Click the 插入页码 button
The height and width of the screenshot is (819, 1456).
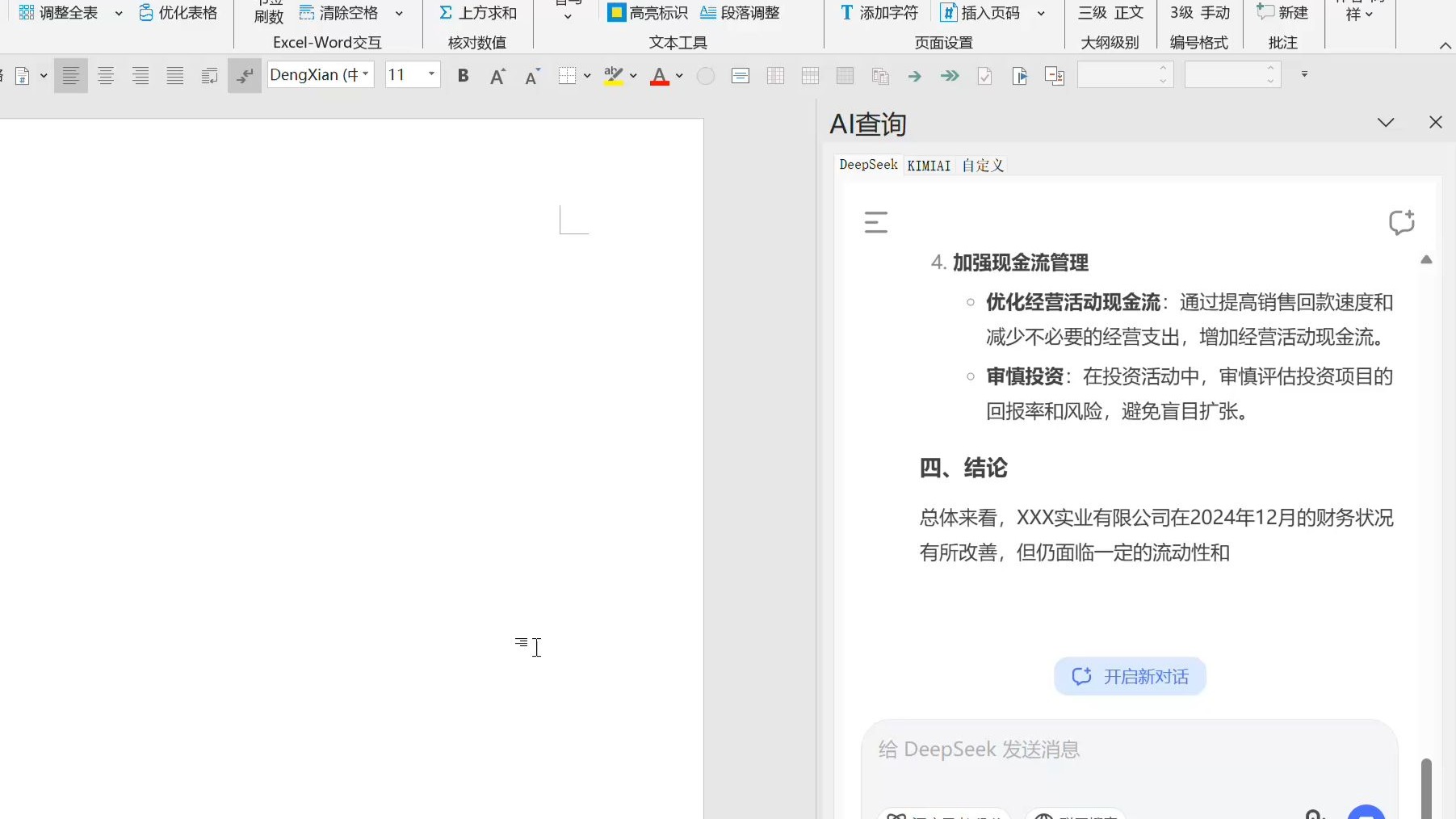[981, 13]
